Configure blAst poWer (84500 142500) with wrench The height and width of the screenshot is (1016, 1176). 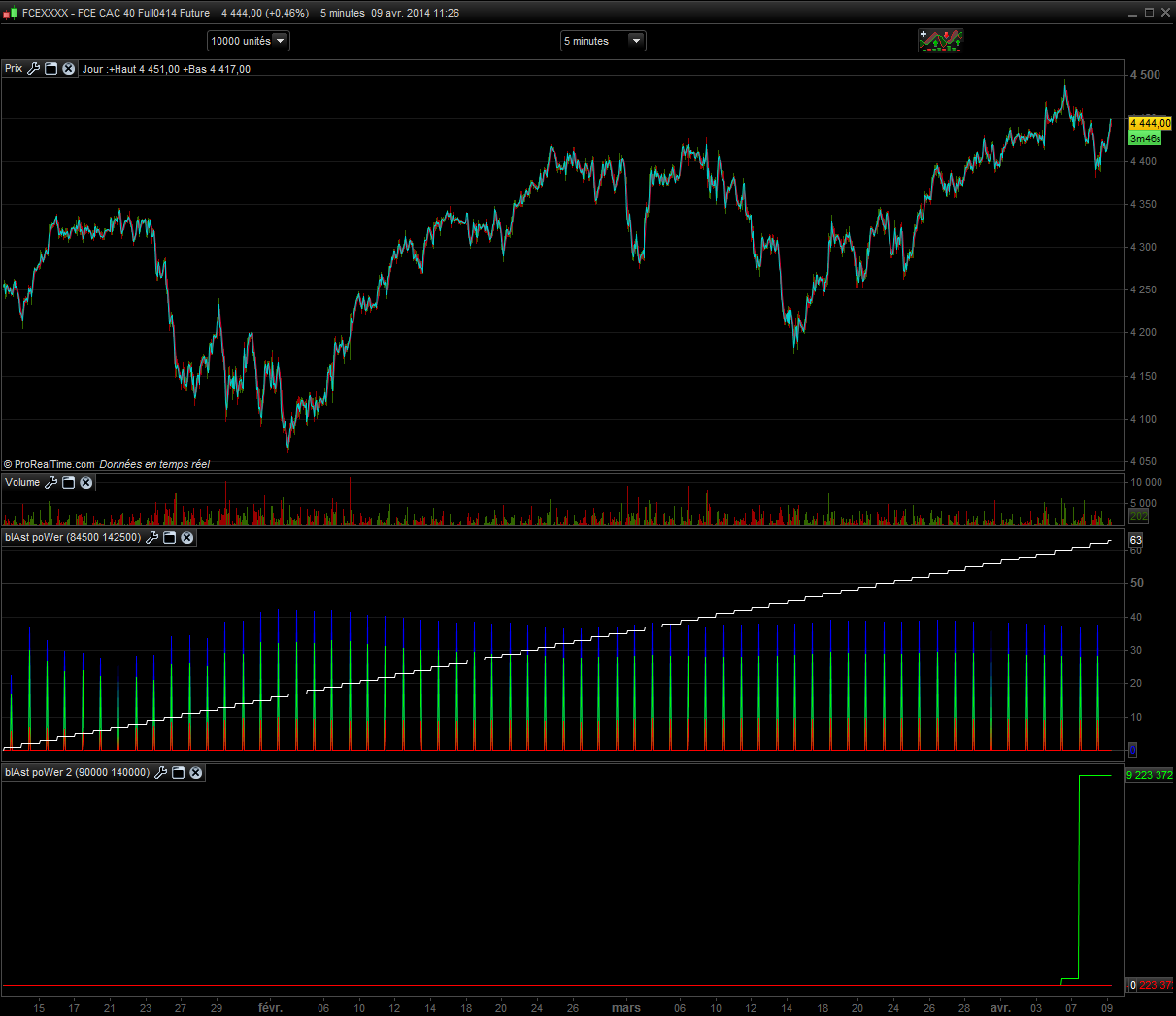[152, 537]
